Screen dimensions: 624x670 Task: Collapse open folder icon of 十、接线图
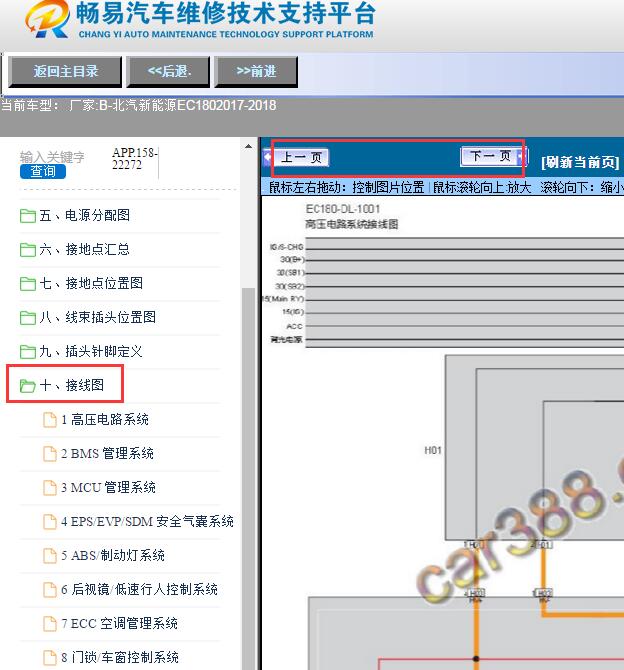(28, 386)
